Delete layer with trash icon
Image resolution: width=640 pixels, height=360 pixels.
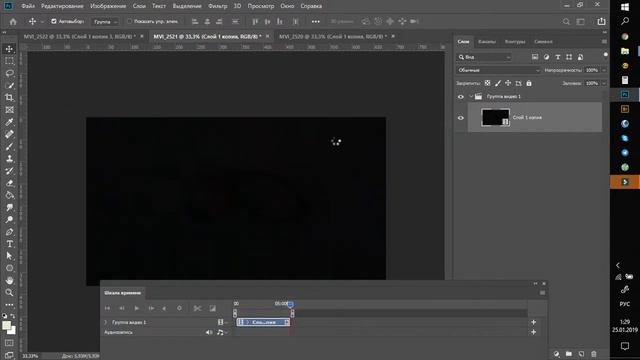[x=594, y=354]
